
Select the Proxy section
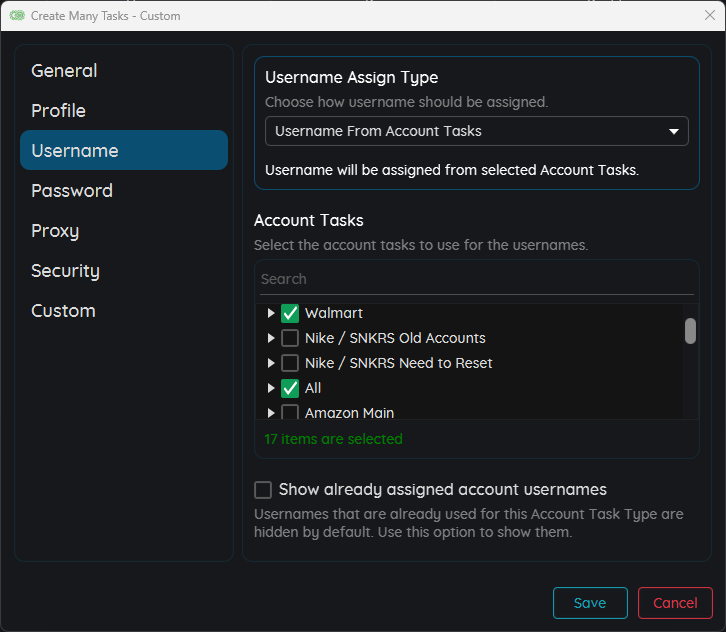tap(55, 231)
